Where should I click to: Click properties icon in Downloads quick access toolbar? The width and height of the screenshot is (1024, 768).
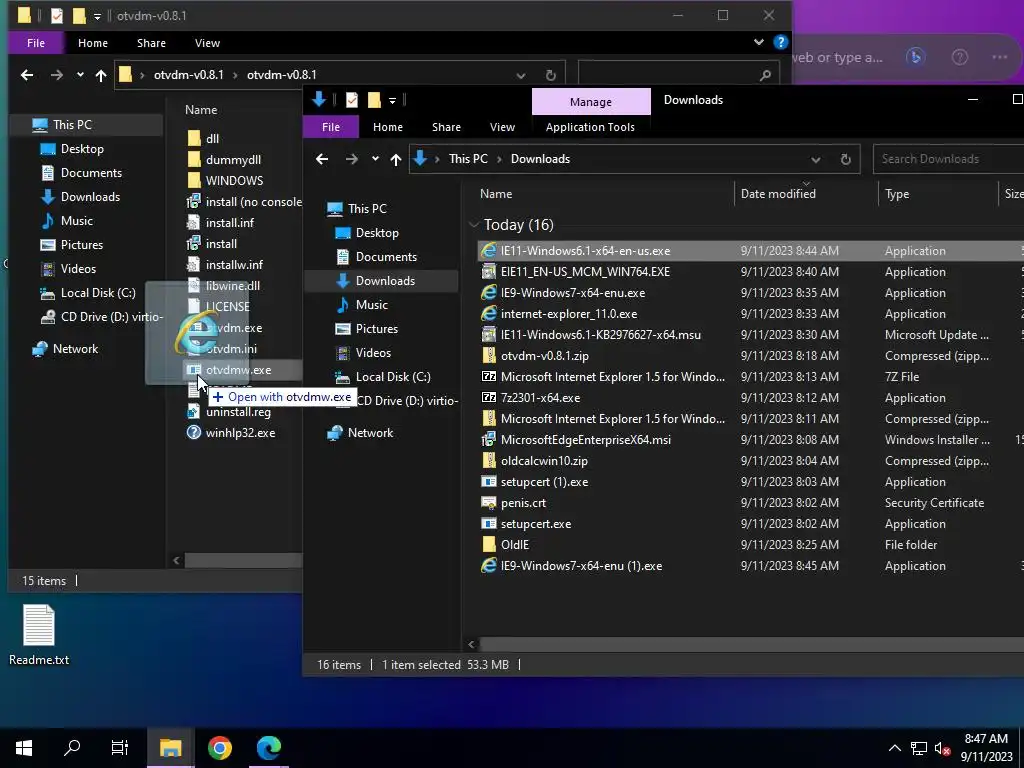352,100
